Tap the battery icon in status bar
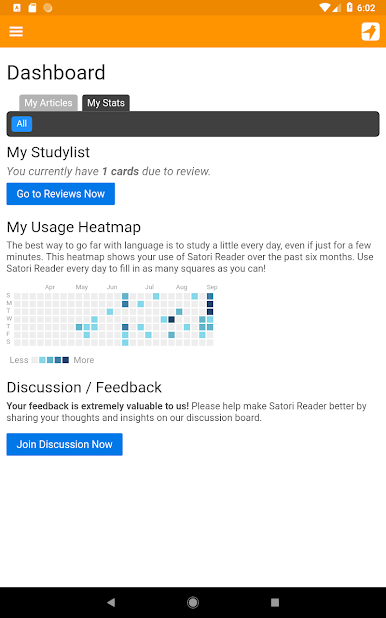 click(349, 7)
